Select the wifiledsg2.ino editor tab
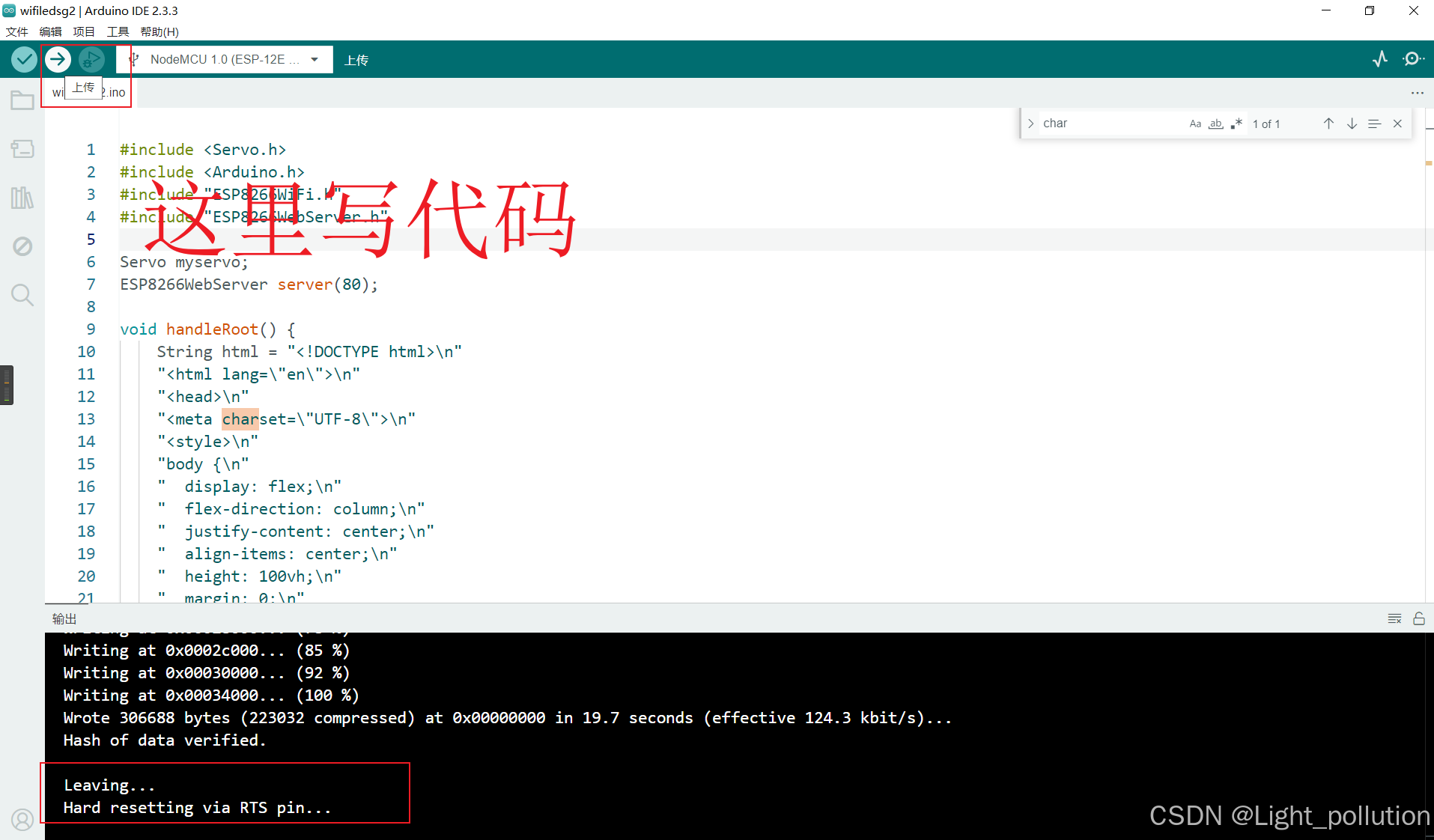This screenshot has height=840, width=1434. coord(89,93)
